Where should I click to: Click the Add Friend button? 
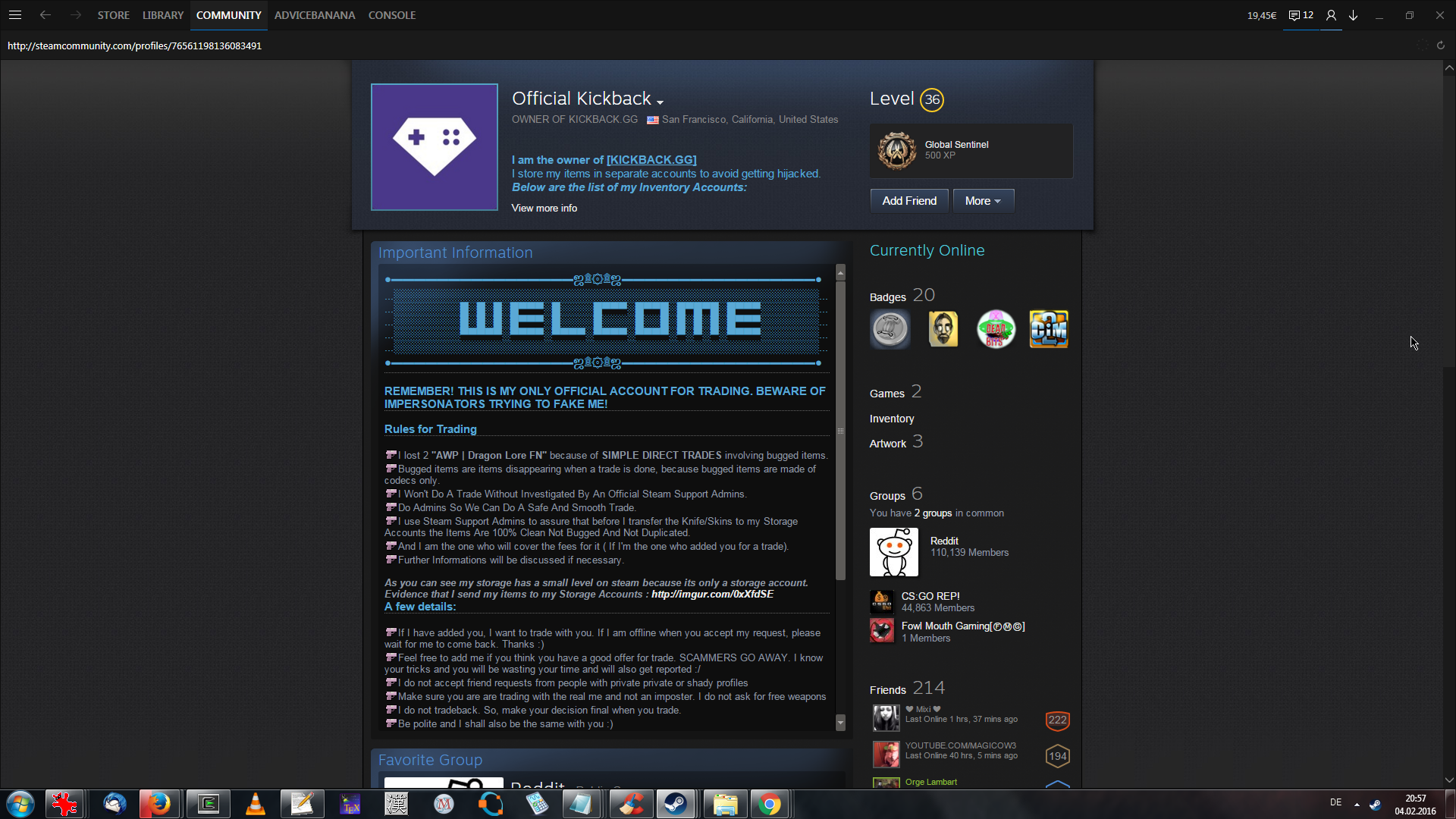coord(909,201)
